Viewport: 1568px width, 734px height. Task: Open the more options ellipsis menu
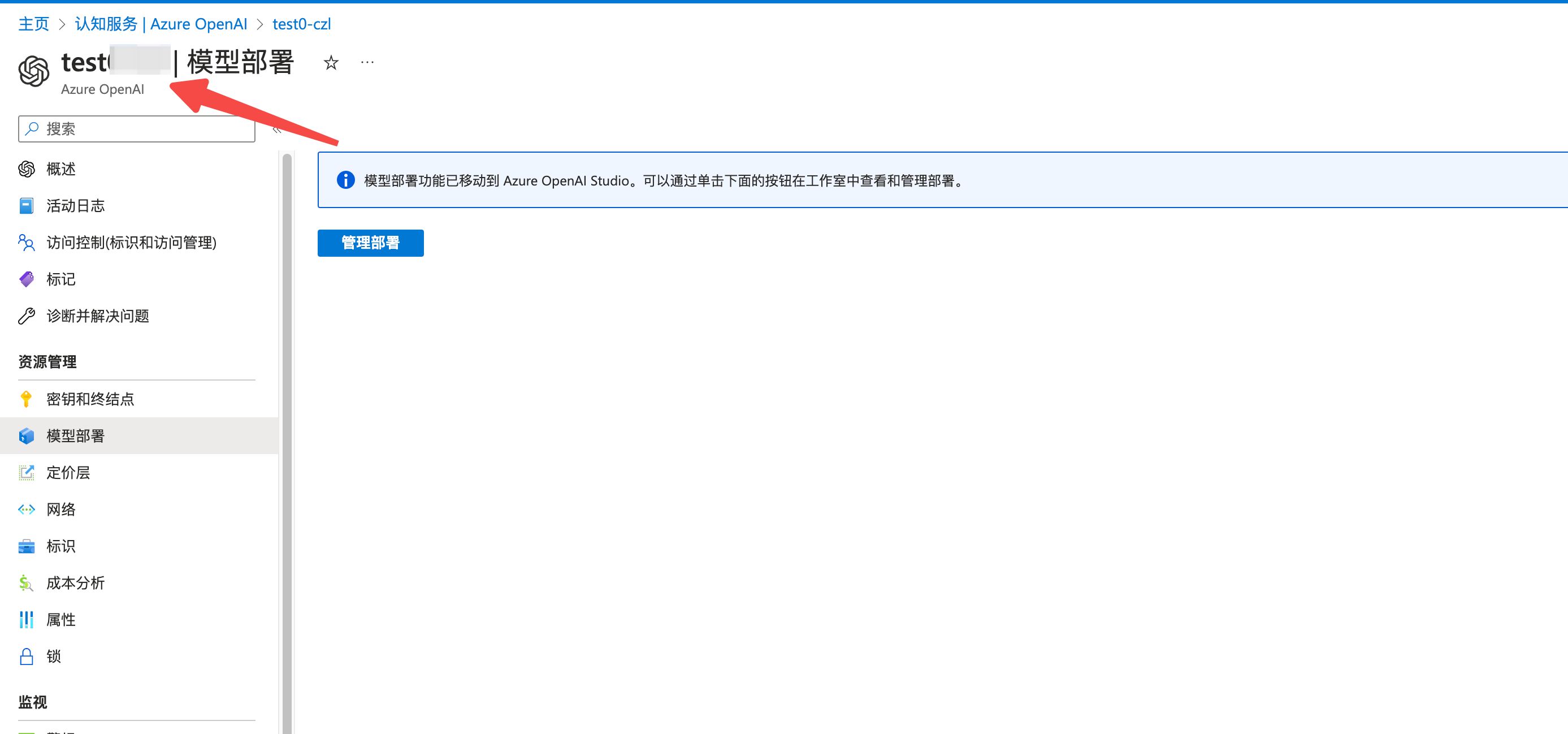tap(367, 62)
